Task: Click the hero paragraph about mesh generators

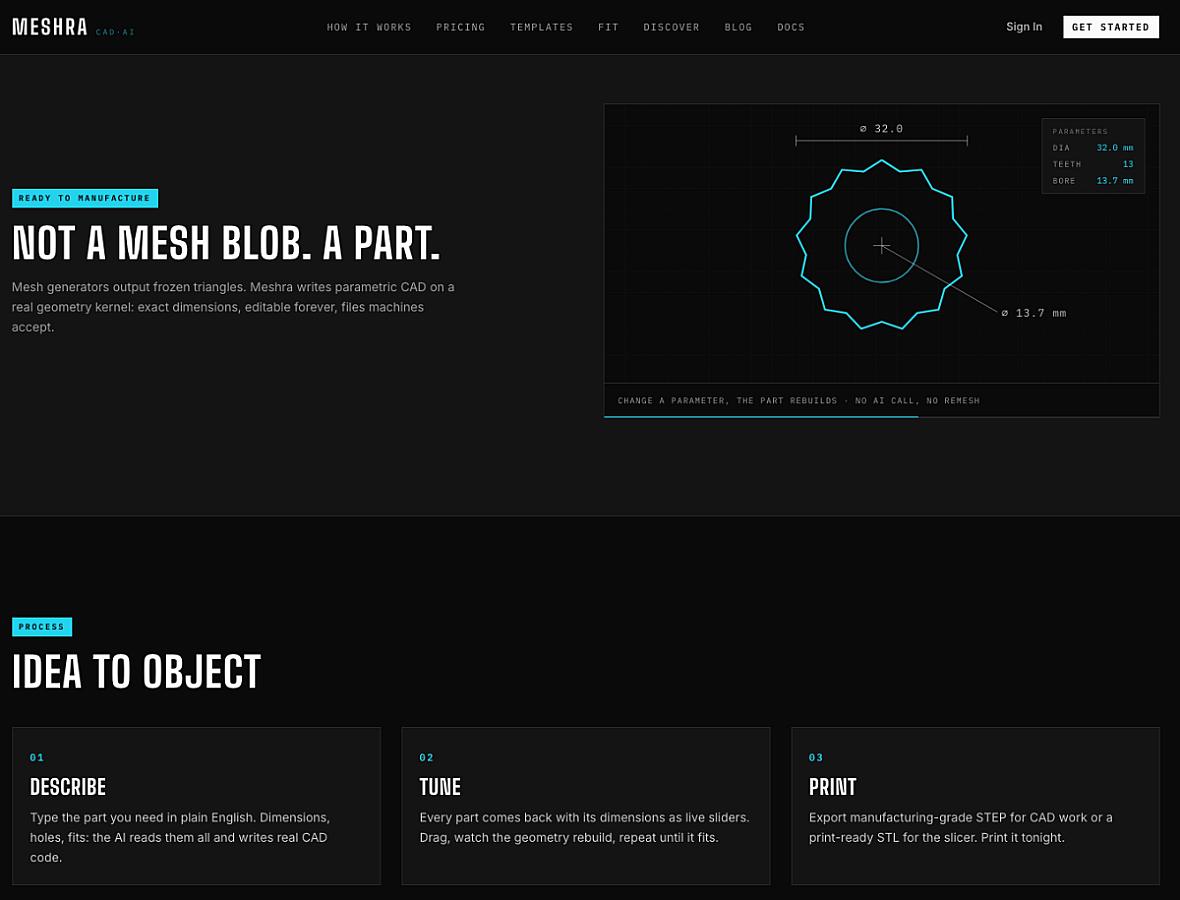Action: [233, 307]
